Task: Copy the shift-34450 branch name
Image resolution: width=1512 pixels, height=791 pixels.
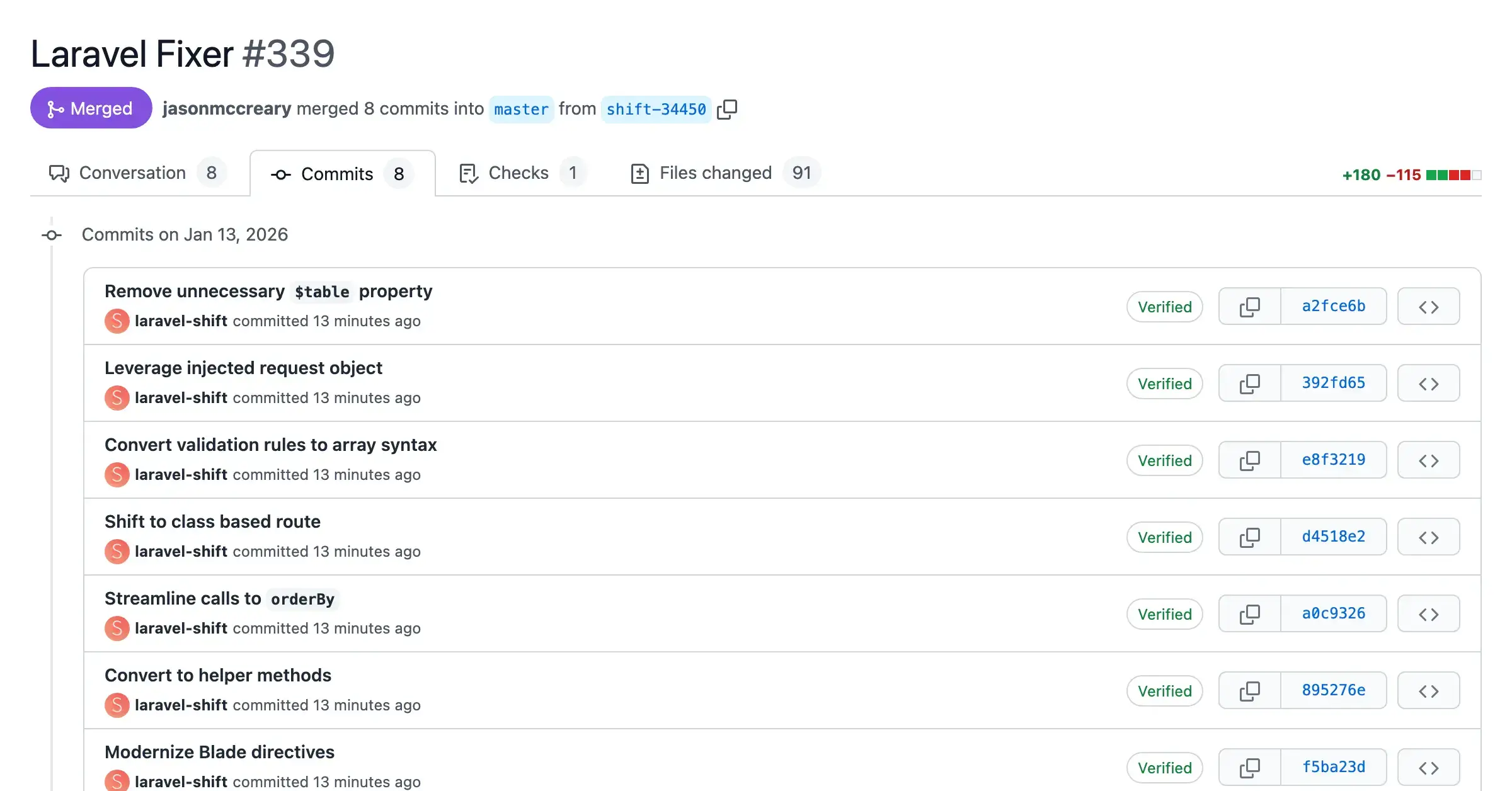Action: (x=728, y=108)
